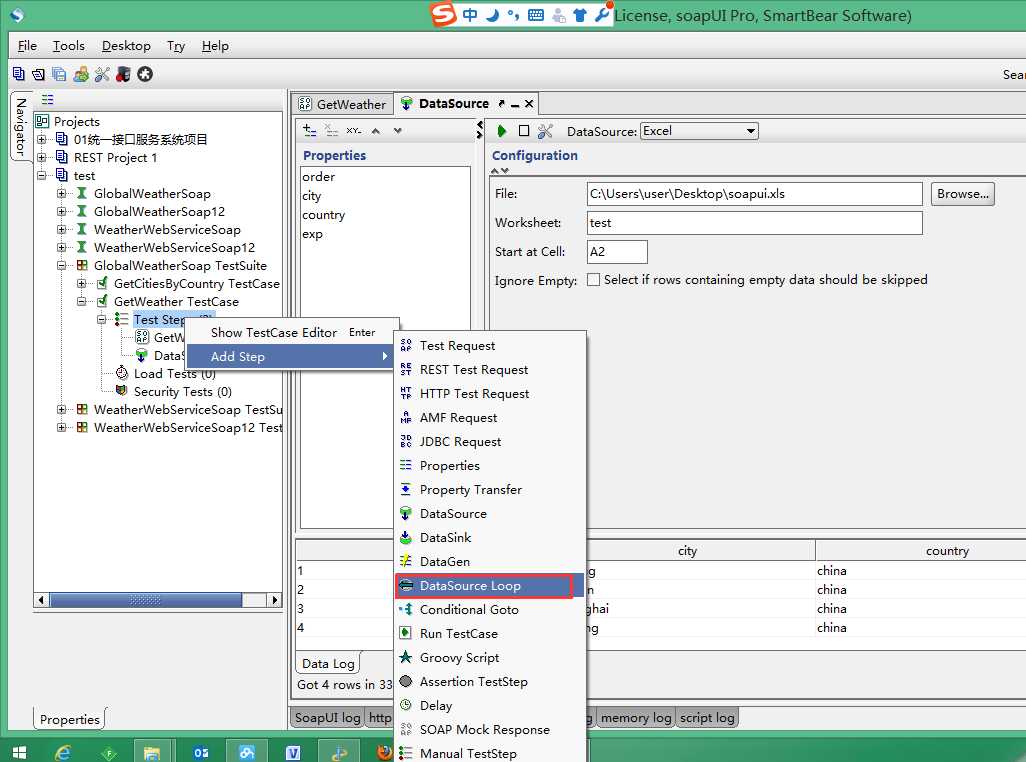Screen dimensions: 1026x762
Task: Click the Start at Cell field
Action: pos(617,252)
